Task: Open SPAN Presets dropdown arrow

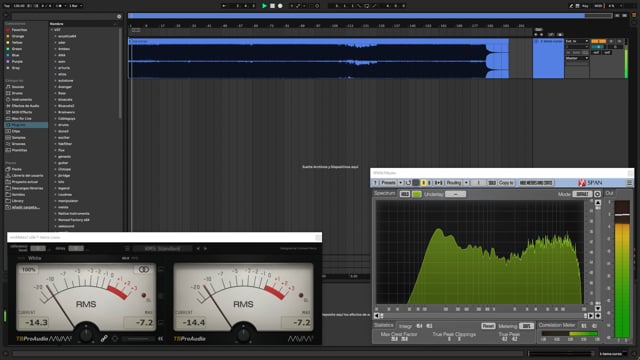Action: click(401, 183)
